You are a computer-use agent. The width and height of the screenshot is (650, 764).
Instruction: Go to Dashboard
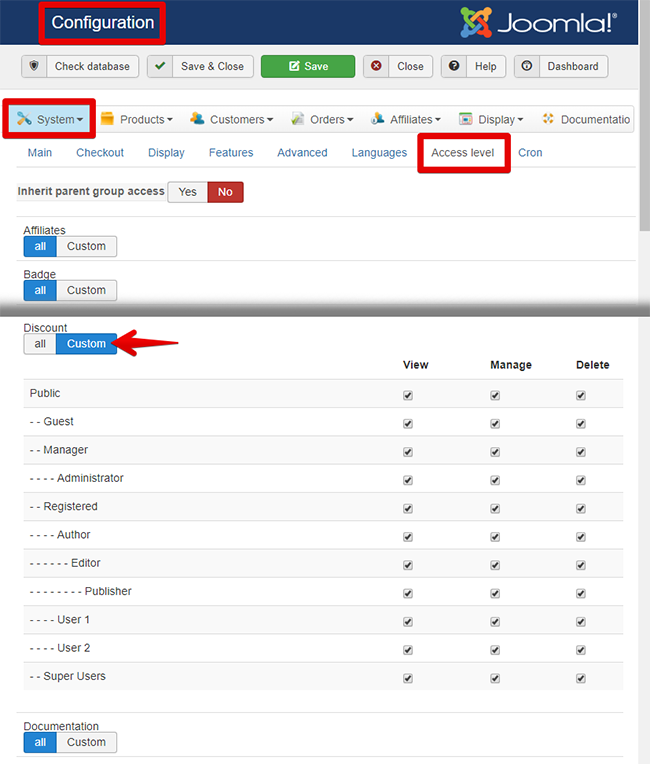pyautogui.click(x=561, y=66)
